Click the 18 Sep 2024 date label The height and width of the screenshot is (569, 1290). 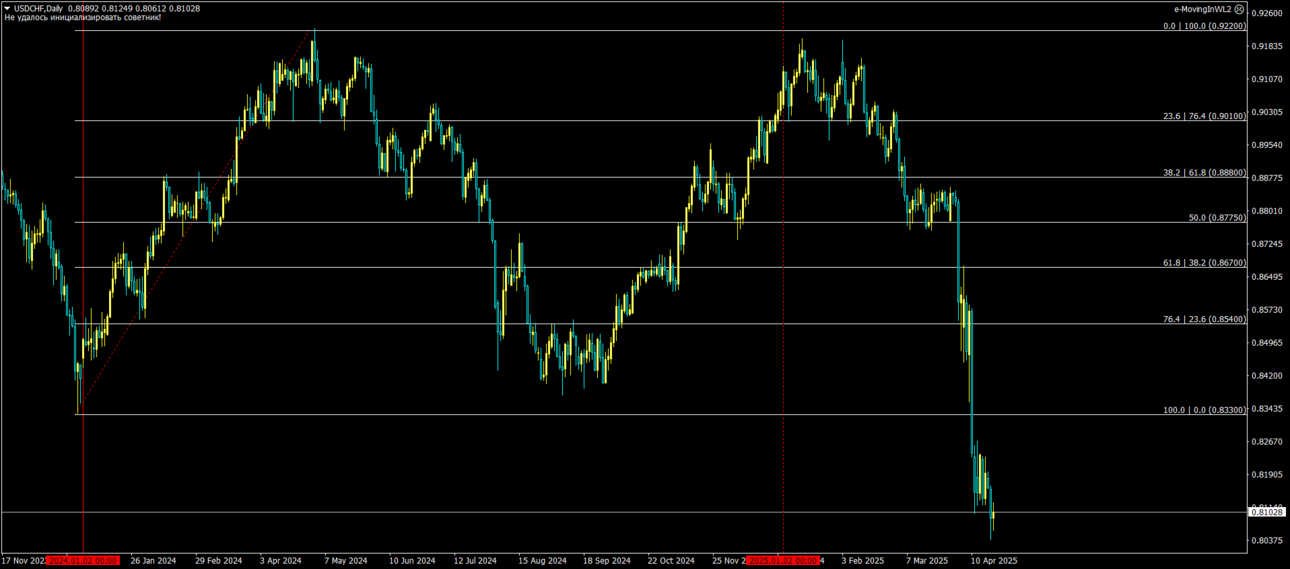(607, 561)
